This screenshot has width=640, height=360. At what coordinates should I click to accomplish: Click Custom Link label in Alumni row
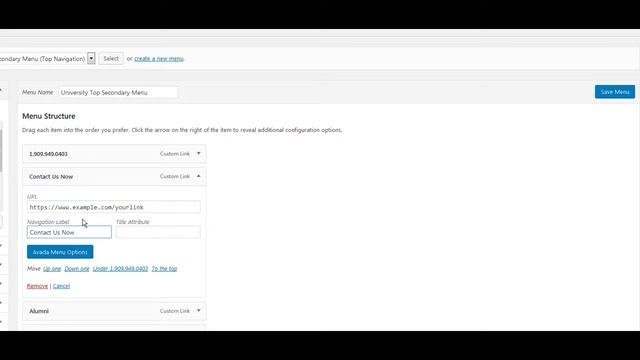coord(175,311)
